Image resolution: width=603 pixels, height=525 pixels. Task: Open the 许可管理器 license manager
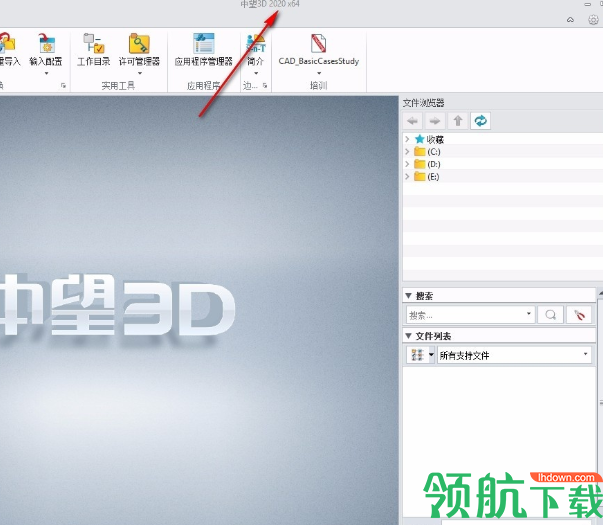tap(139, 49)
